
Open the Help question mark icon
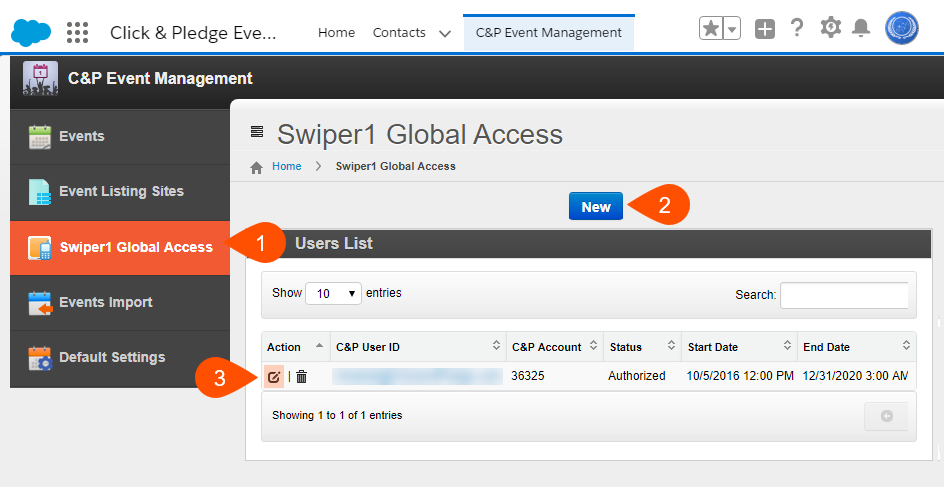point(797,28)
